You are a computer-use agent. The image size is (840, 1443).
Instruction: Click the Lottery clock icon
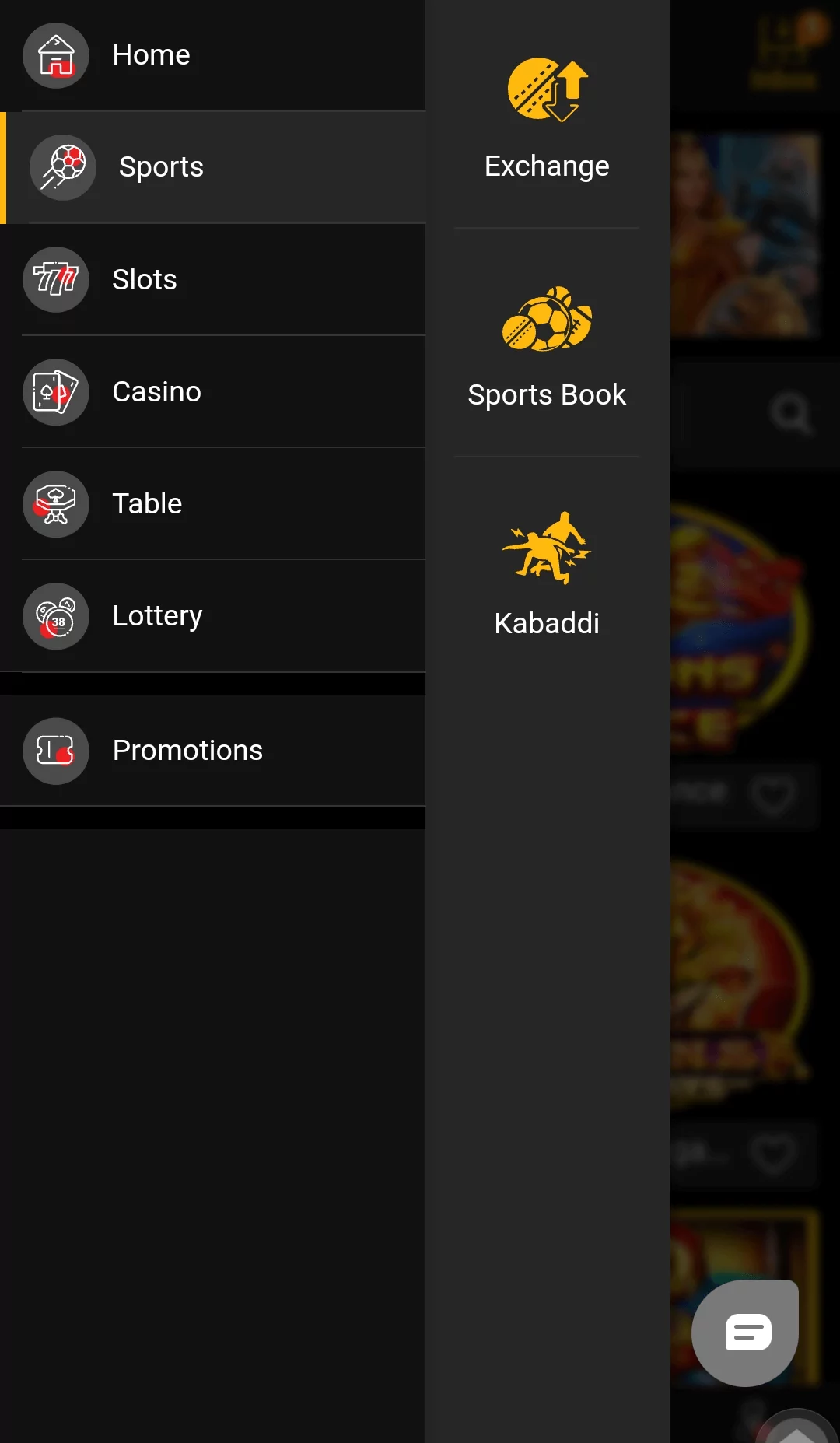55,615
